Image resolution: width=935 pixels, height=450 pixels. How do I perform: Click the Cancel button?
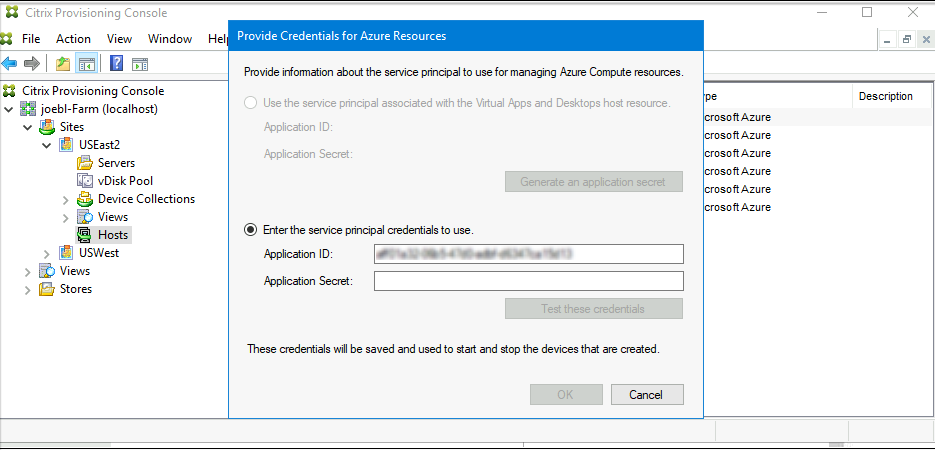click(x=646, y=394)
